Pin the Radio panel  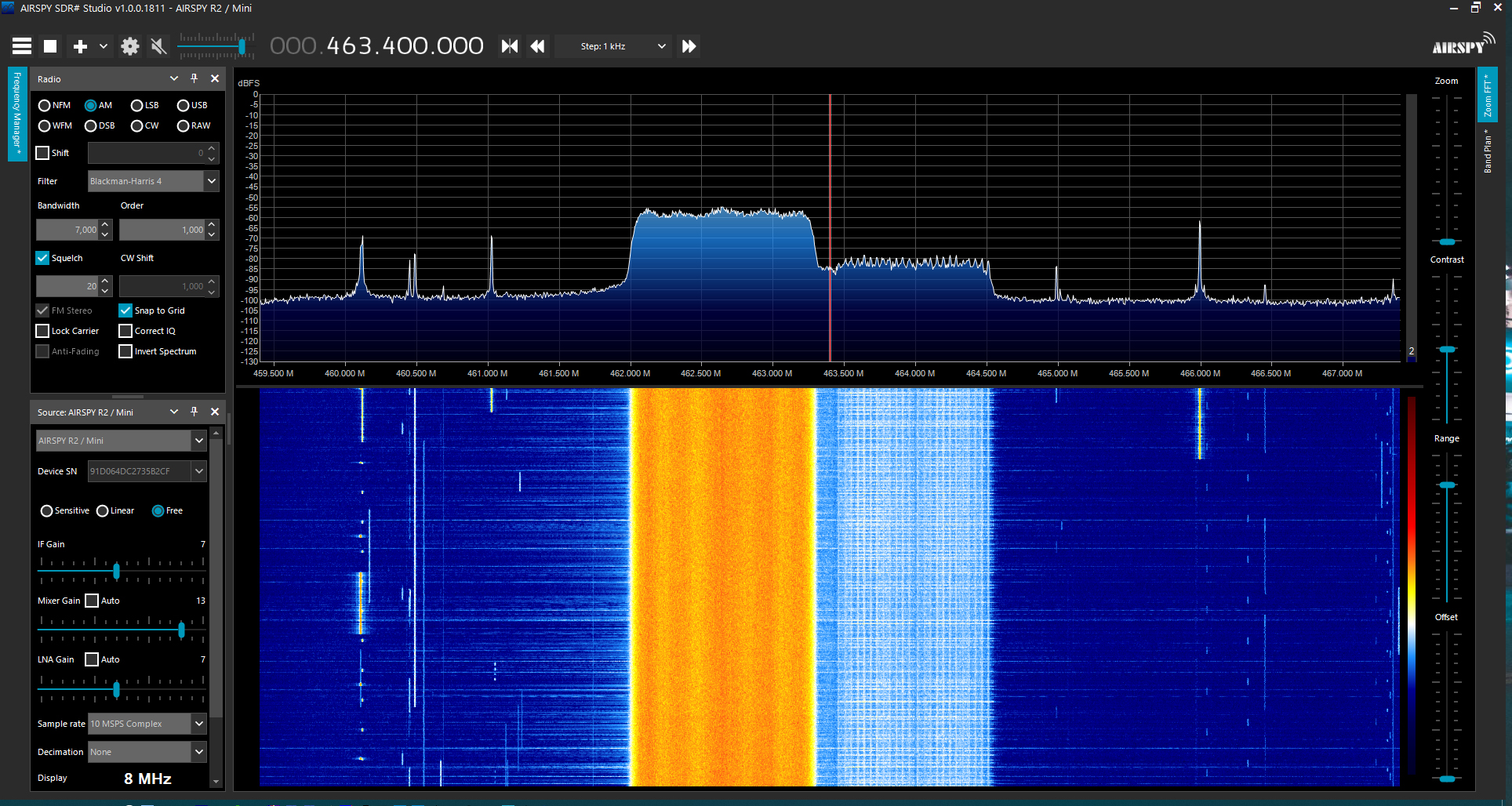pos(194,78)
